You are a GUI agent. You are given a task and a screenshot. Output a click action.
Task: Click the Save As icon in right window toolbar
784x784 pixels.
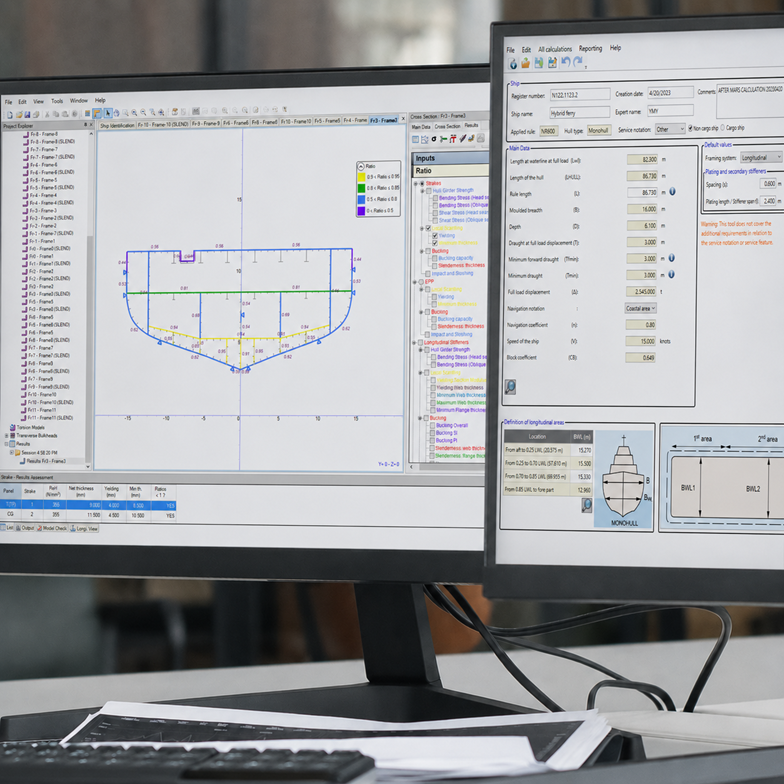552,62
